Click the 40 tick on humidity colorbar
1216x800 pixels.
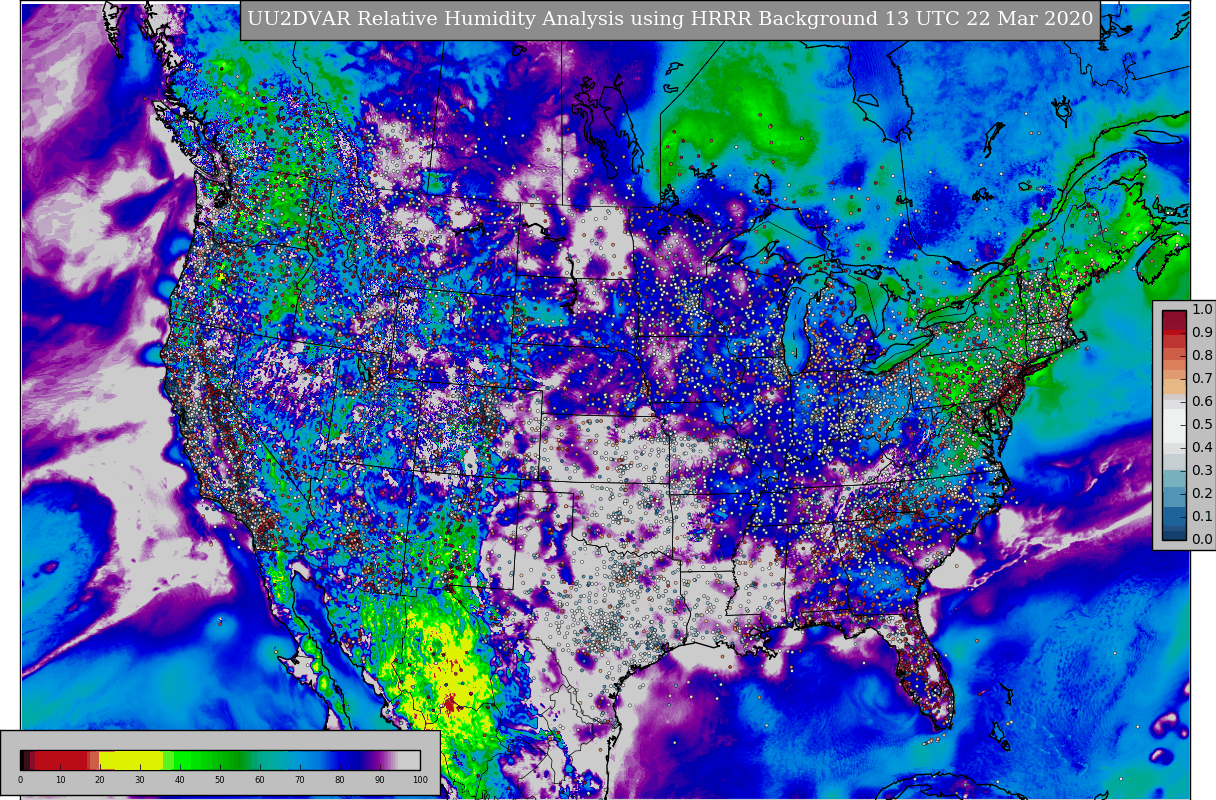click(180, 780)
